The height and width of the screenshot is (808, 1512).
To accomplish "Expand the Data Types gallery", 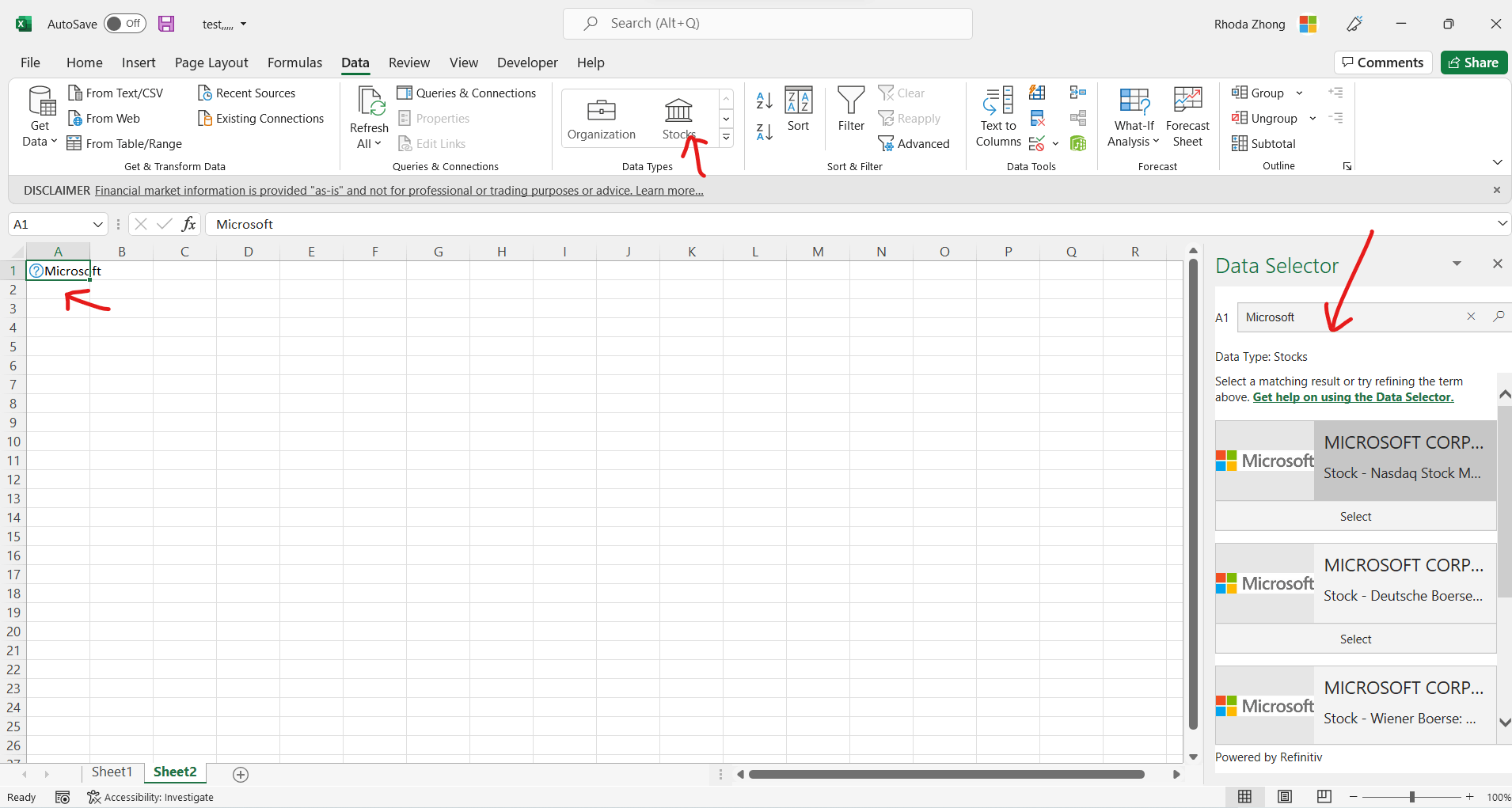I will (x=726, y=138).
